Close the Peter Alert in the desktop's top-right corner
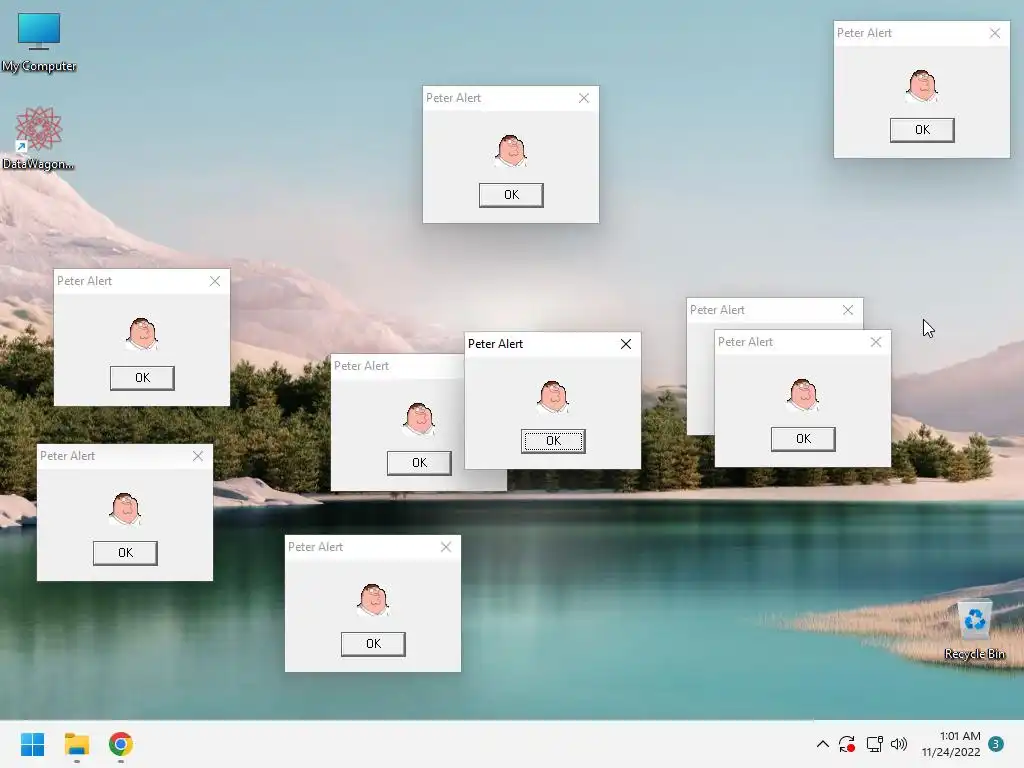 (995, 33)
